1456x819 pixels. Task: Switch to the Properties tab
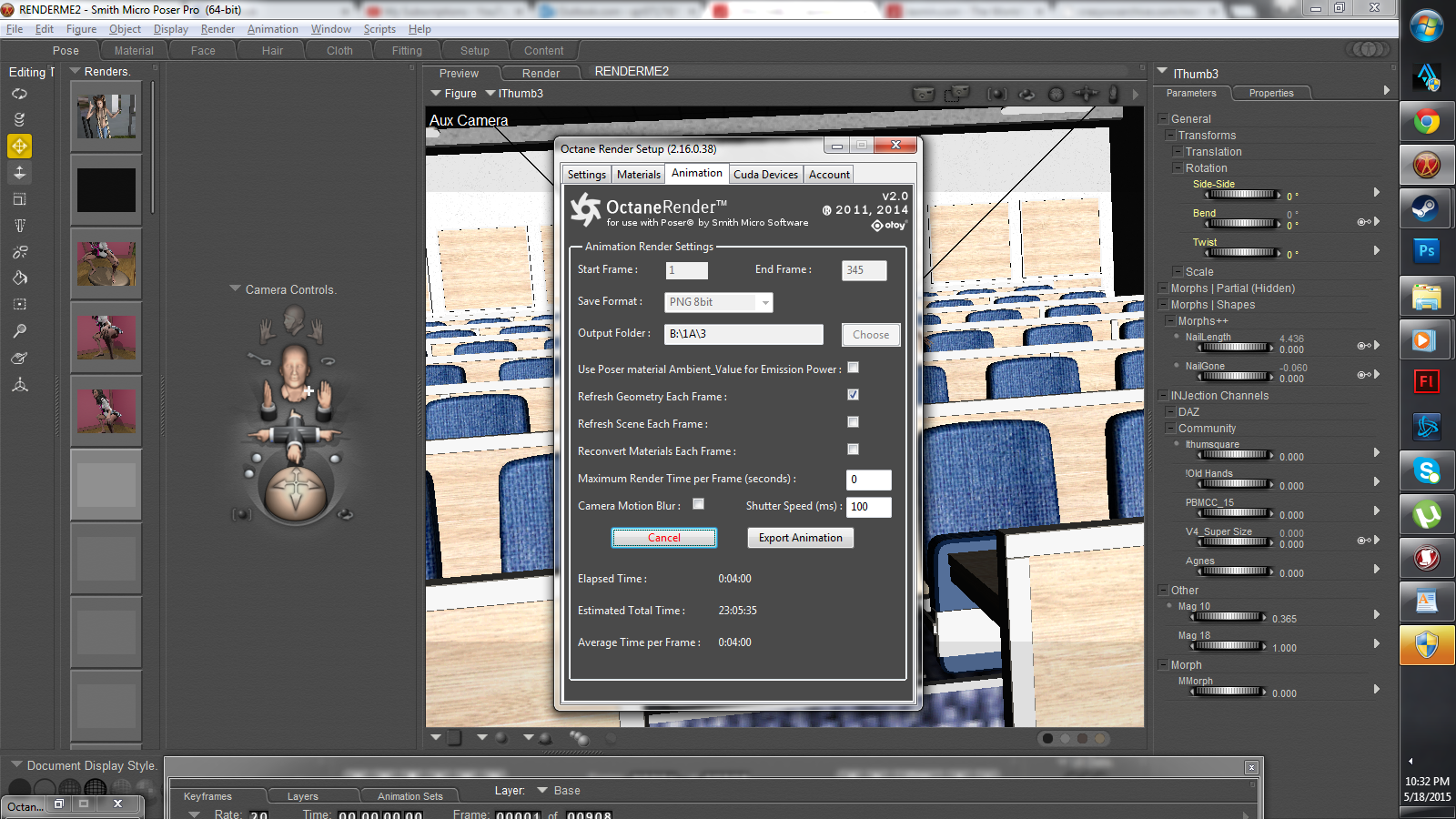pos(1271,93)
